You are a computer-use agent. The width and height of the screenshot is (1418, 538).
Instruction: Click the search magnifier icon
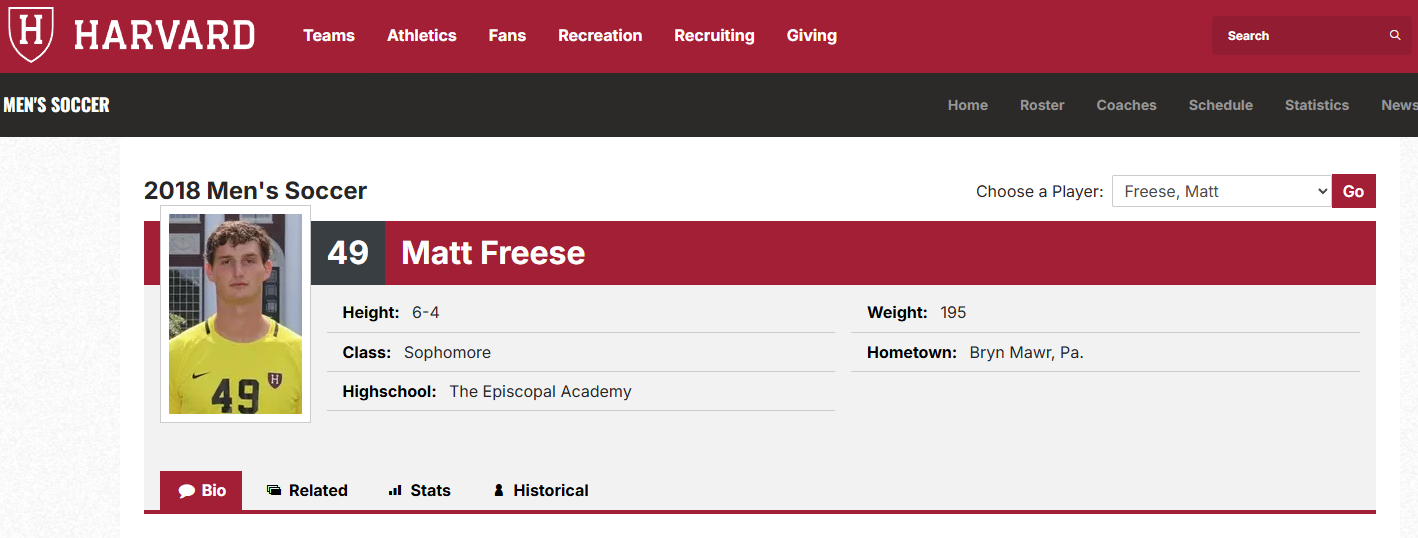[1395, 36]
